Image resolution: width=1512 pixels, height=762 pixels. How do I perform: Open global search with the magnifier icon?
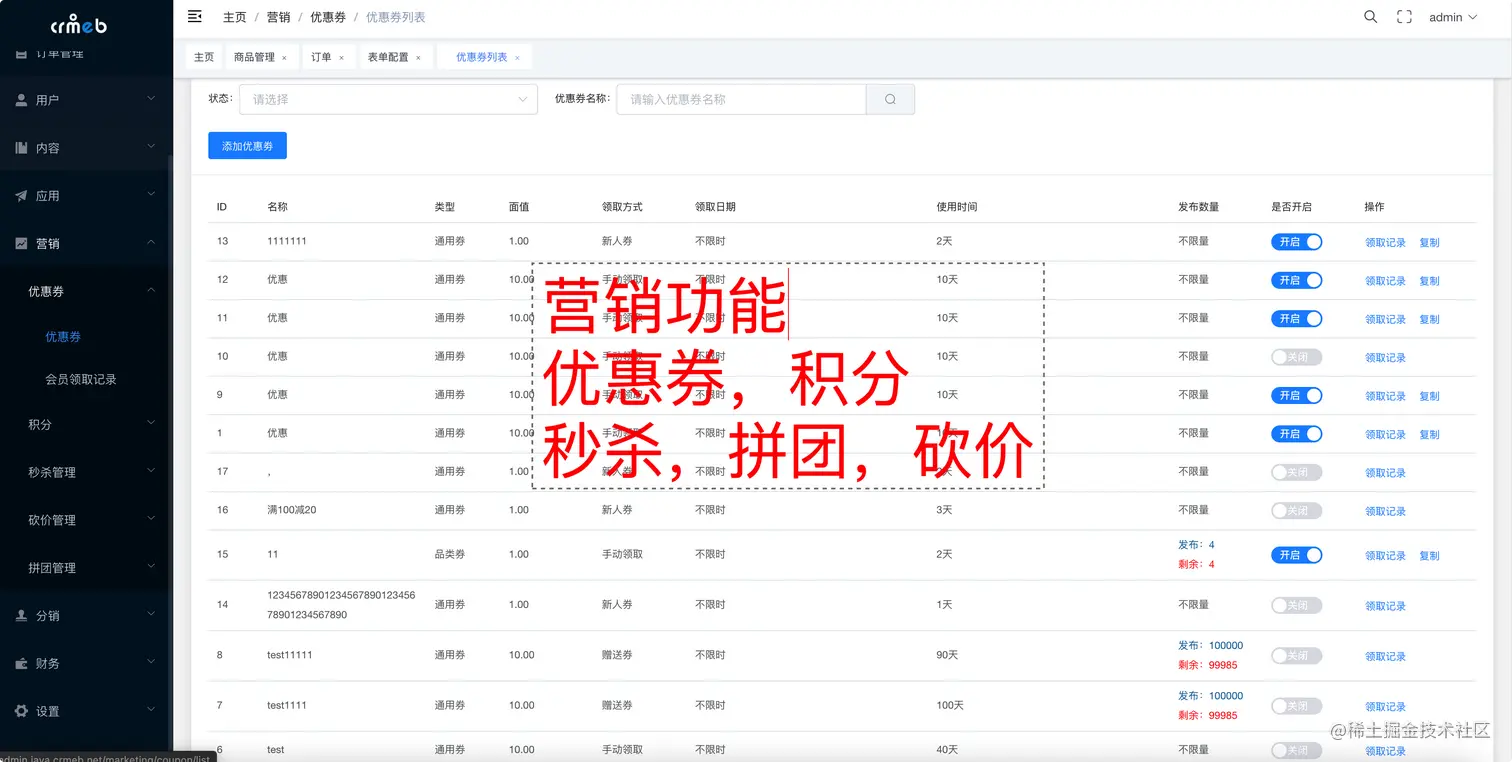pos(1370,16)
